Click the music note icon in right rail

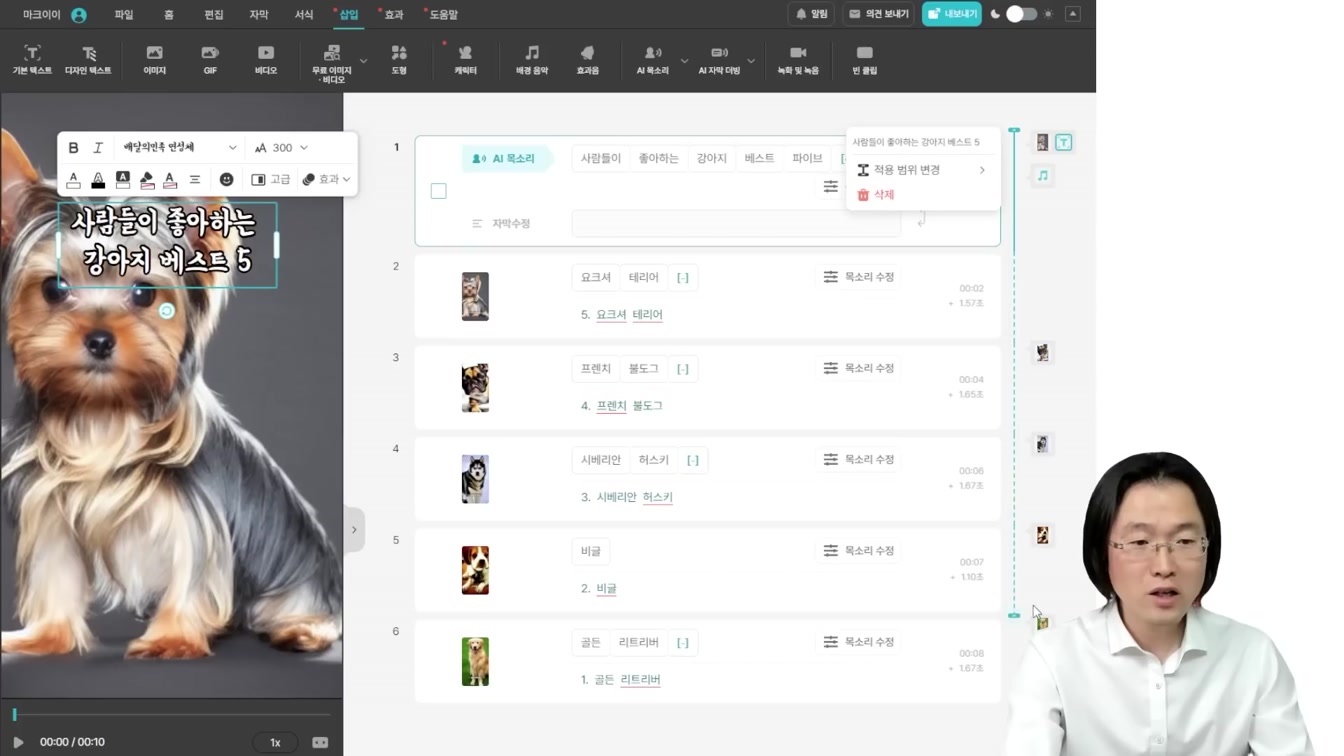click(1043, 175)
